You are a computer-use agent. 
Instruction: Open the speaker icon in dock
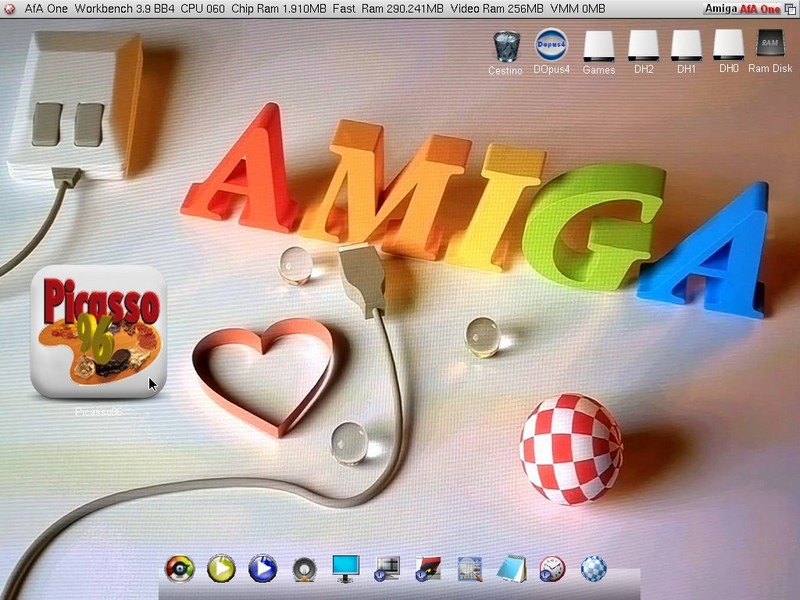tap(304, 570)
